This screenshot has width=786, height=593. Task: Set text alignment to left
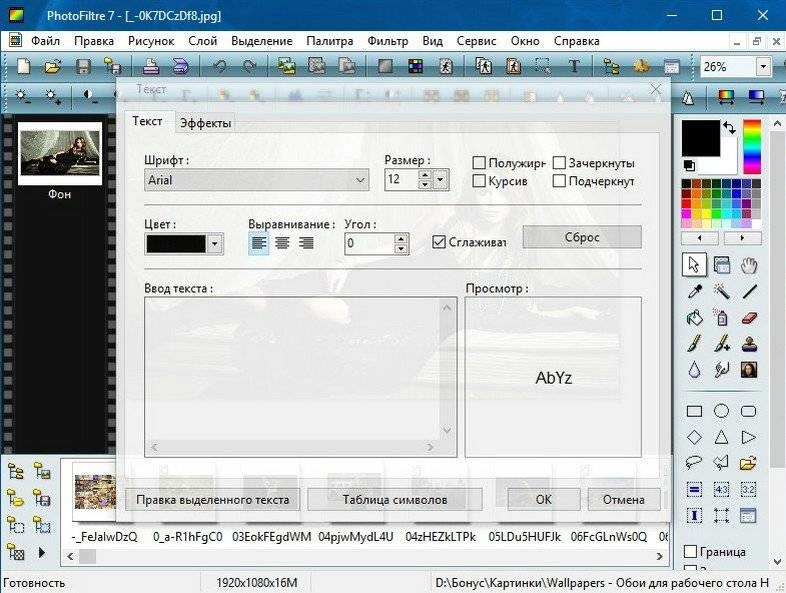(x=259, y=243)
